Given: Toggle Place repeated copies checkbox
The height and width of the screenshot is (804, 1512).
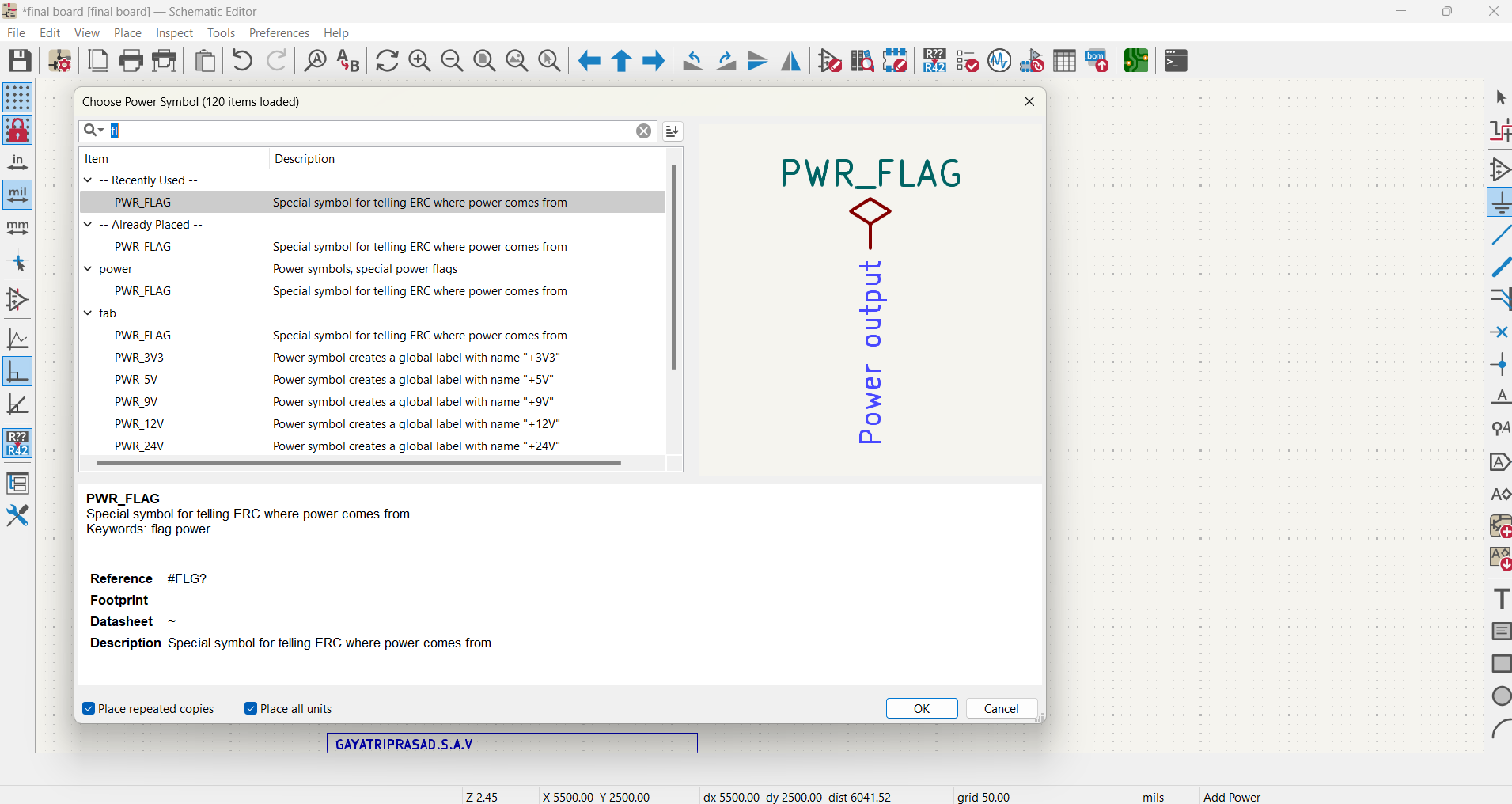Looking at the screenshot, I should pyautogui.click(x=89, y=708).
